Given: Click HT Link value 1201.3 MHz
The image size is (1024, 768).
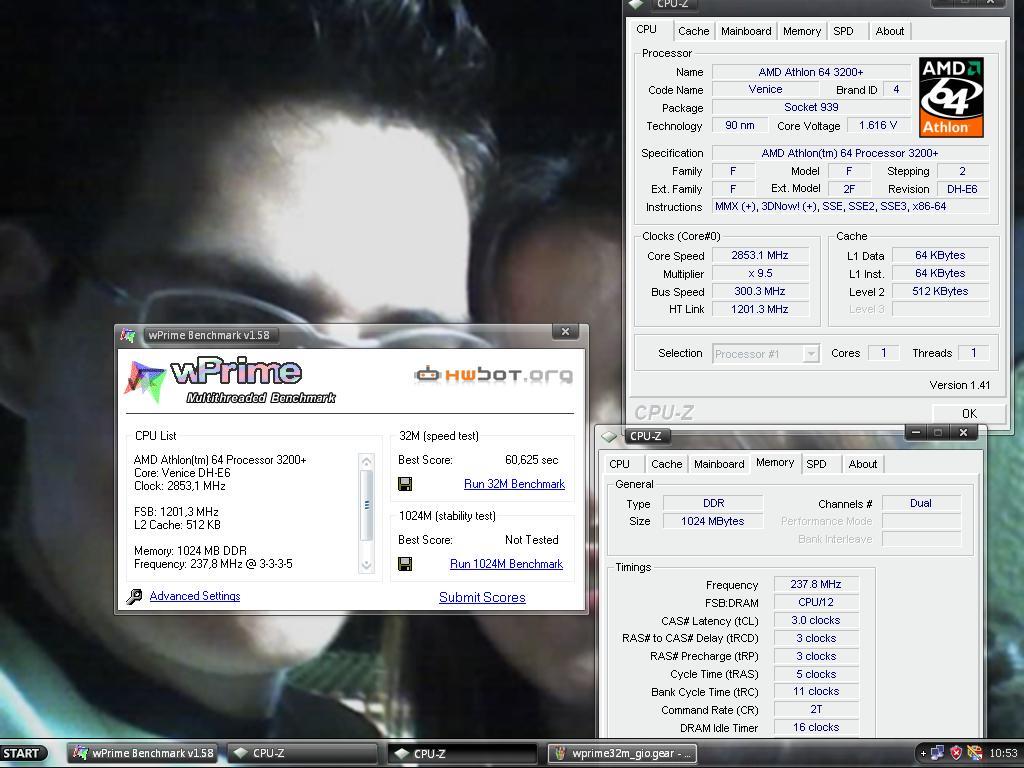Looking at the screenshot, I should [x=760, y=310].
